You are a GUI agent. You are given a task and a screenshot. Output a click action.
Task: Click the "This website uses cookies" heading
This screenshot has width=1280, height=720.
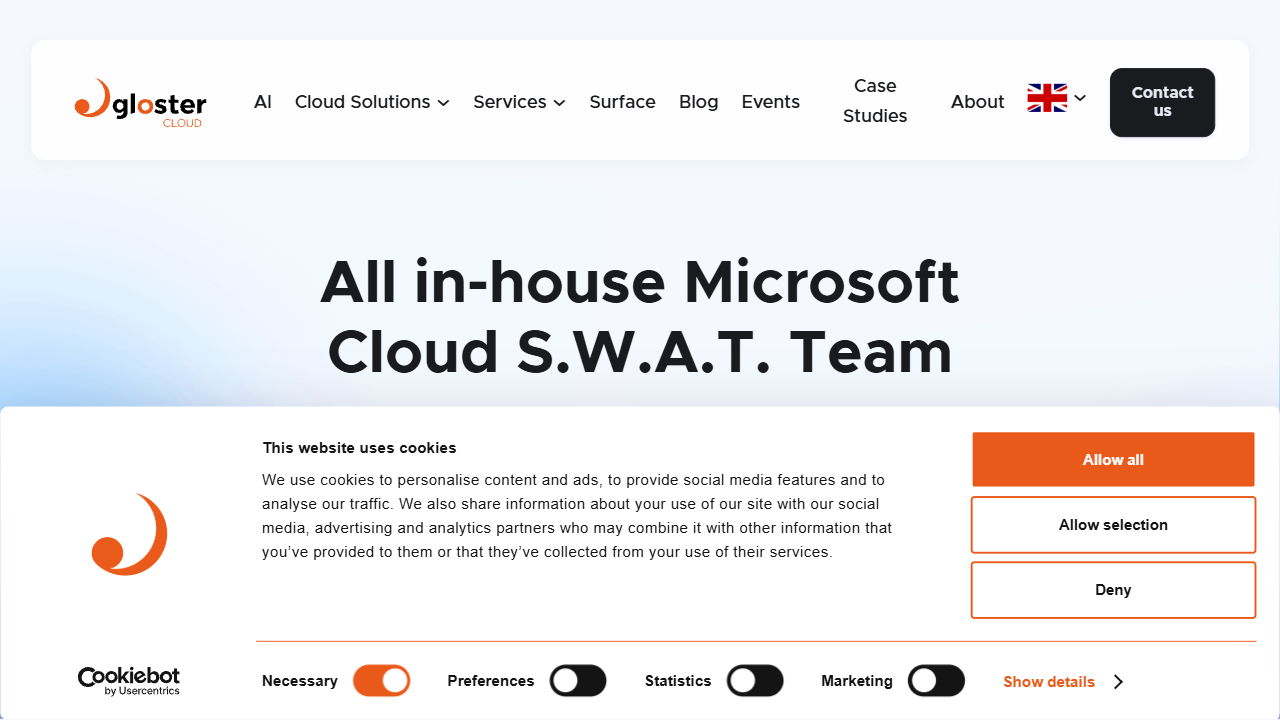359,448
